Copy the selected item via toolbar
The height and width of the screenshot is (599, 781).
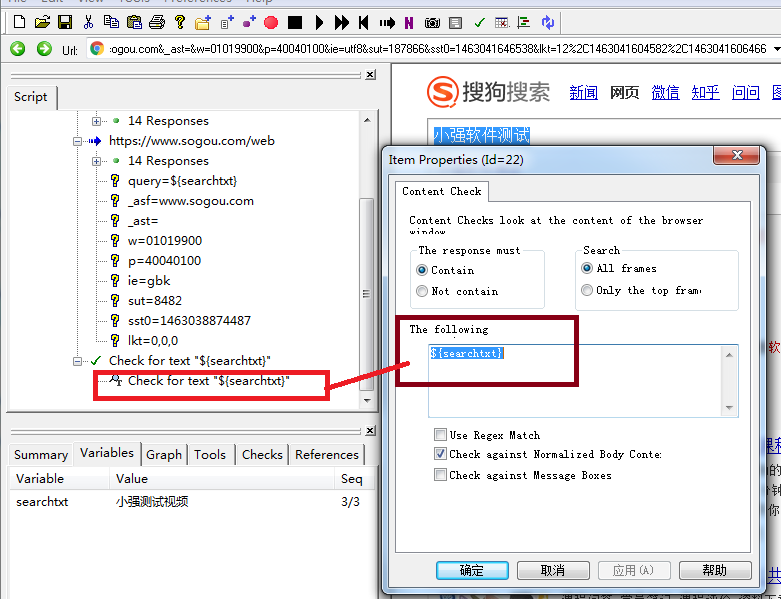point(111,22)
